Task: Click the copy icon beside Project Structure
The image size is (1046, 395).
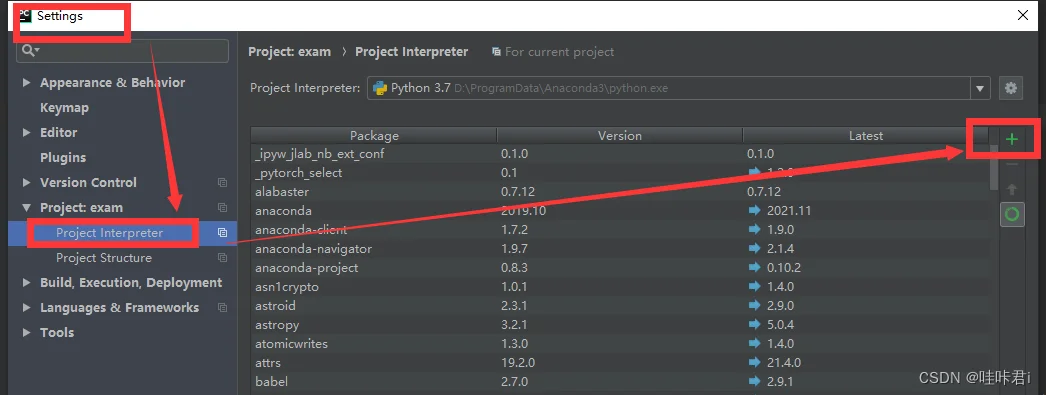Action: pyautogui.click(x=222, y=258)
